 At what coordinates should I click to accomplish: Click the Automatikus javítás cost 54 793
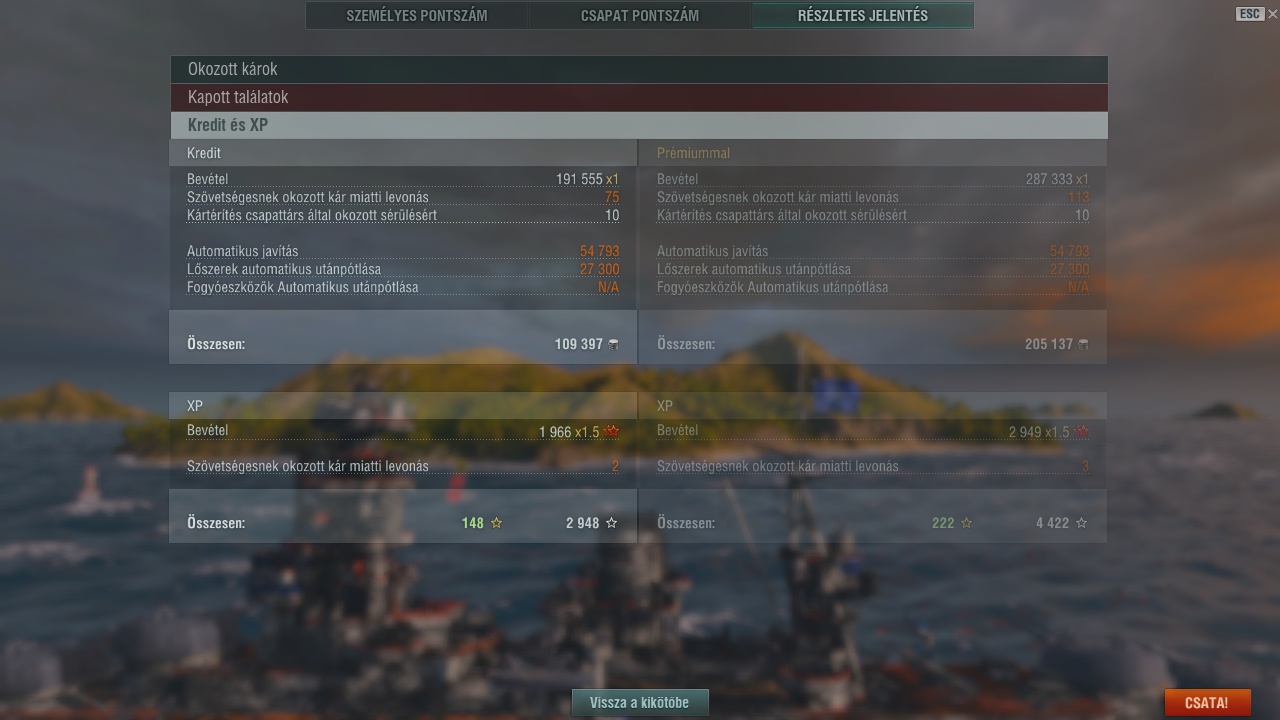(x=599, y=251)
